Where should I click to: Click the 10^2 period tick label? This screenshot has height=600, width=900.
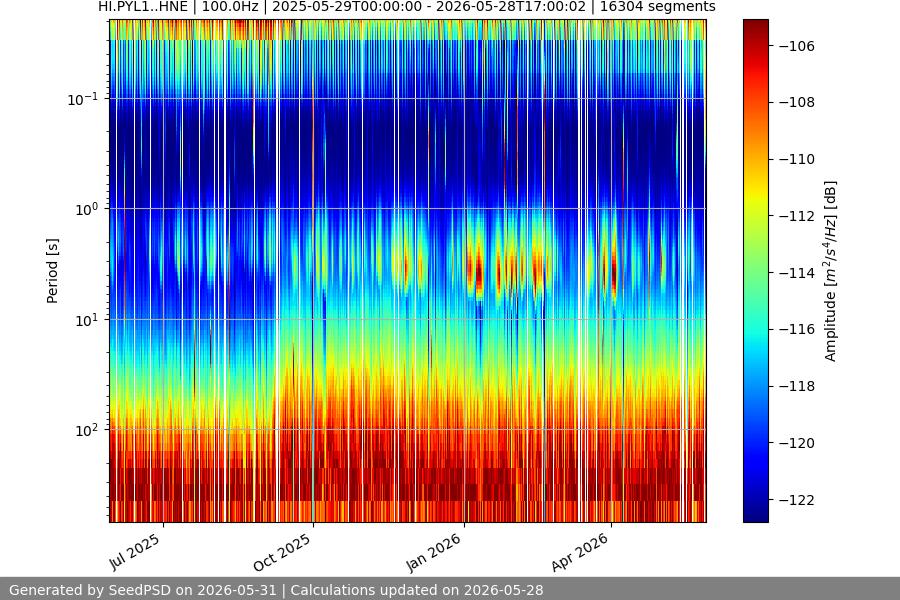[87, 431]
